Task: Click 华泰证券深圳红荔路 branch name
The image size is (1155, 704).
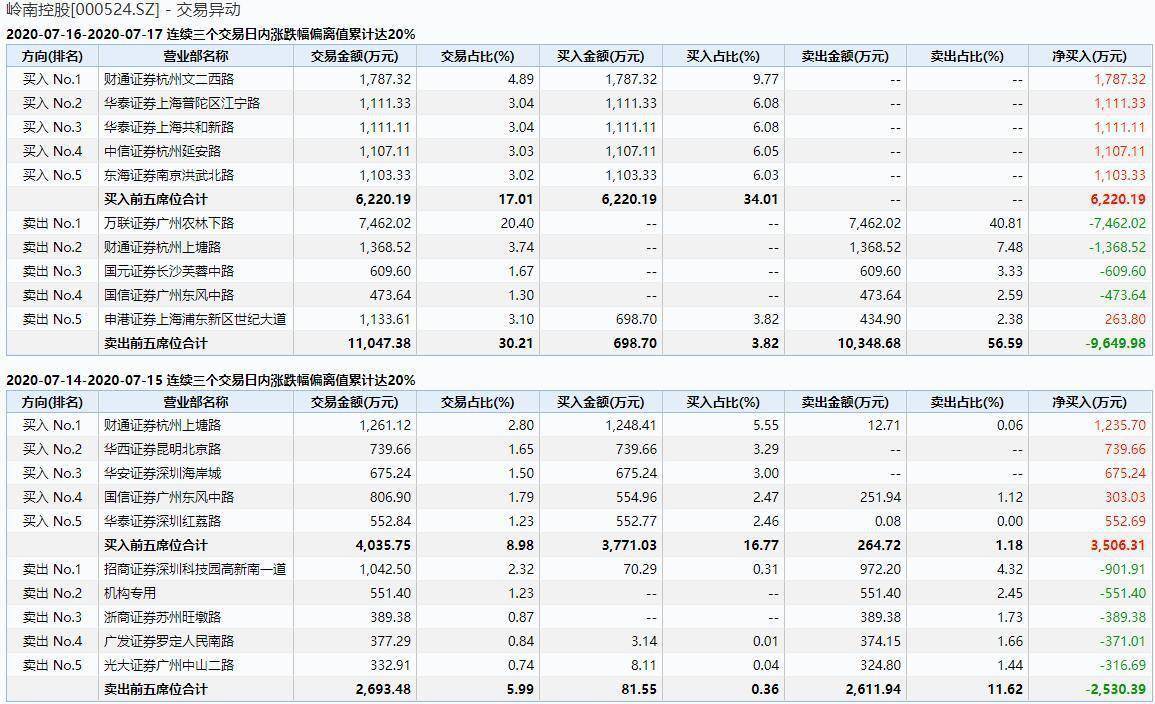Action: point(162,521)
